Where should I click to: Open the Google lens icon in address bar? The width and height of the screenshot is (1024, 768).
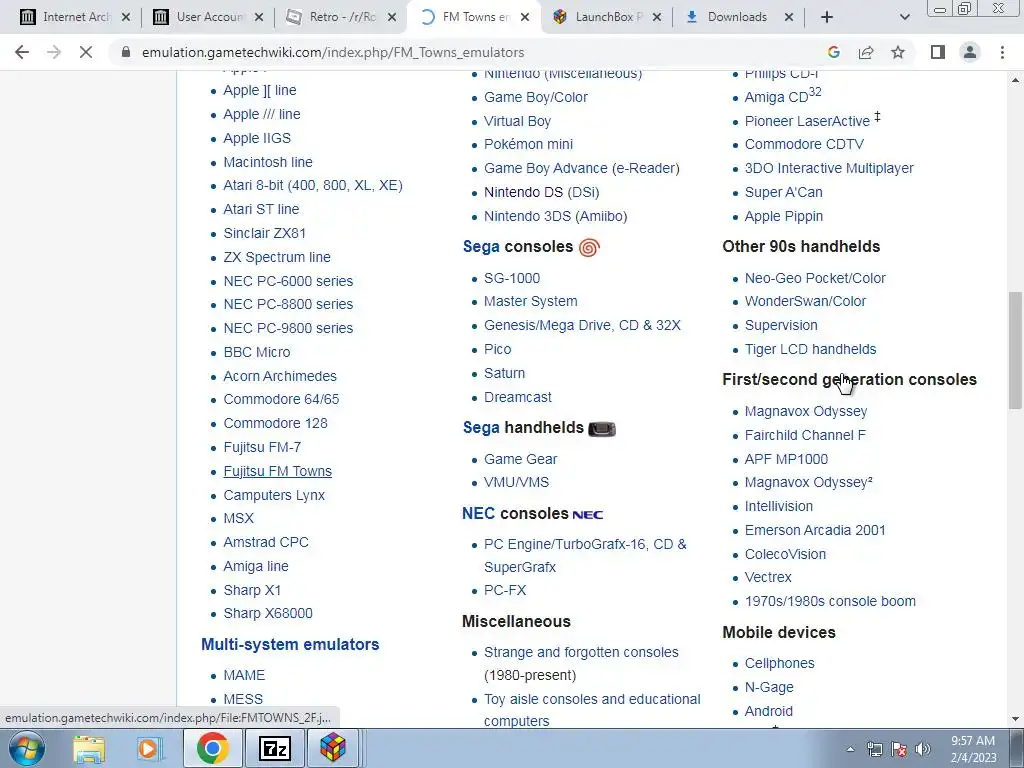coord(833,52)
